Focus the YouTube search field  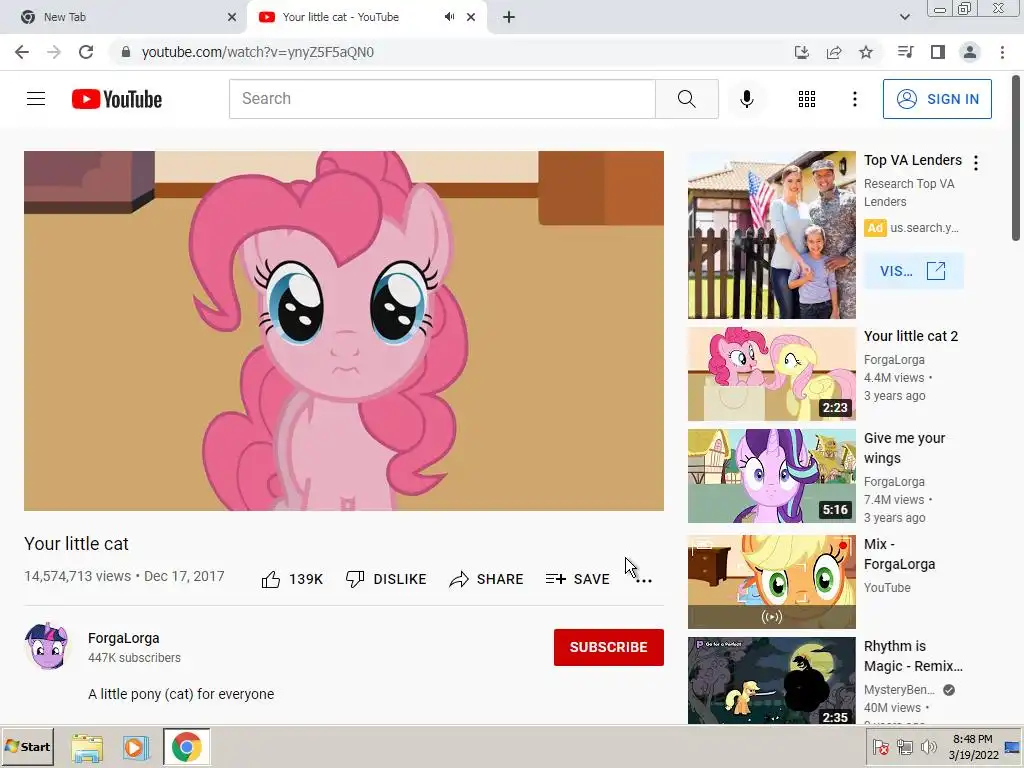(442, 99)
